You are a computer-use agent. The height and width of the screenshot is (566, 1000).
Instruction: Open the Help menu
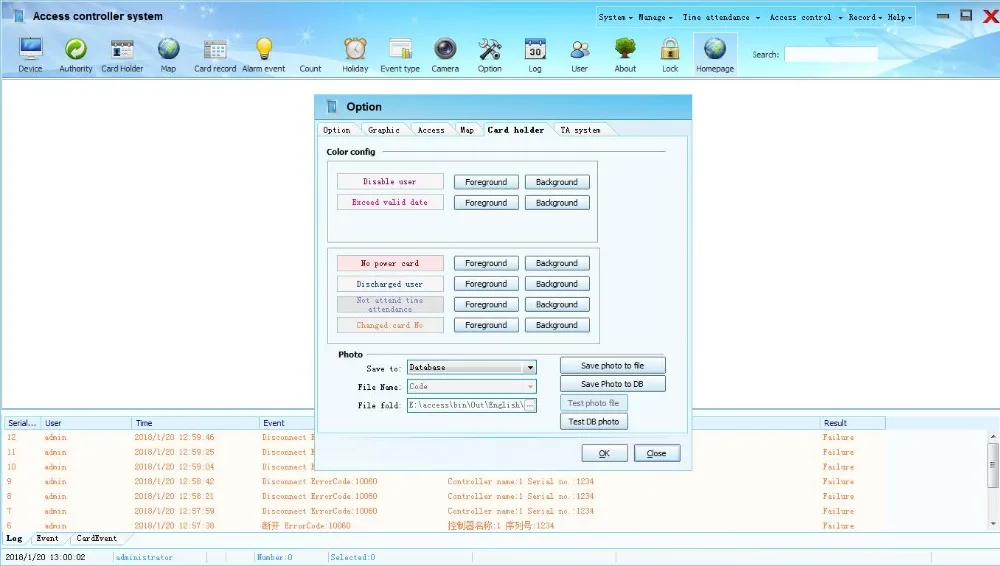[899, 17]
